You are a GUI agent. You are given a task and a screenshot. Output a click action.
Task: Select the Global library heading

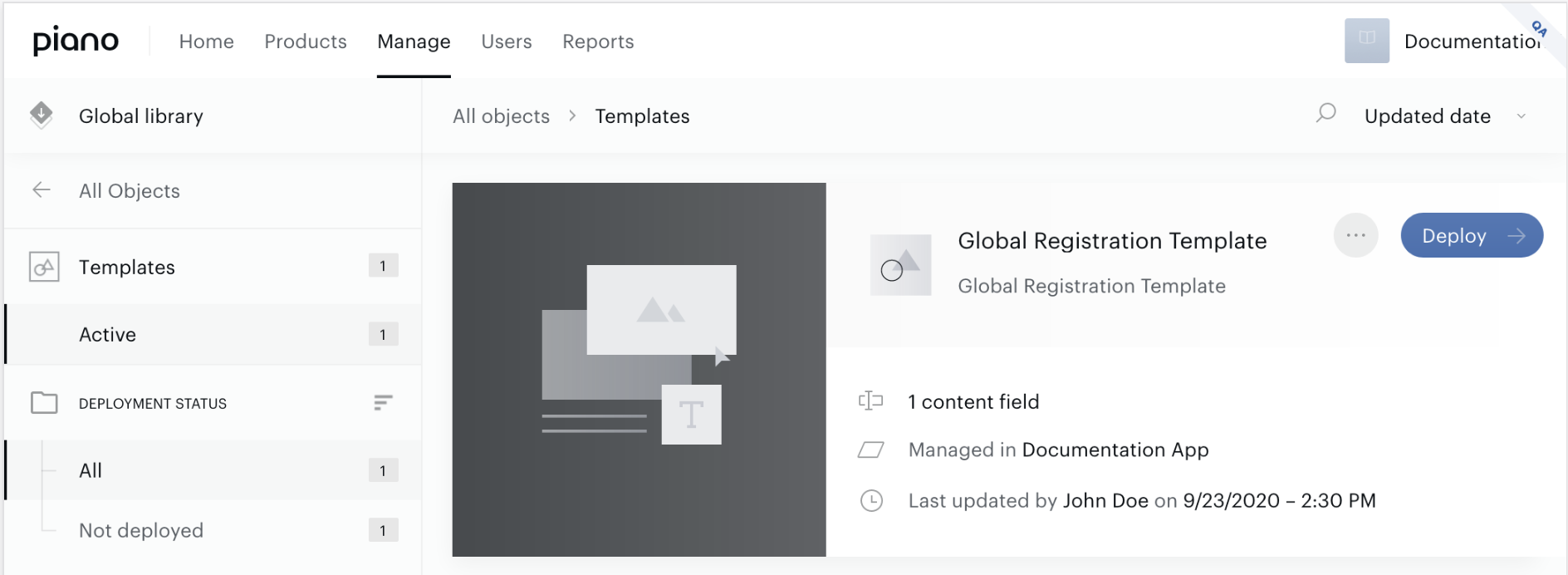141,116
